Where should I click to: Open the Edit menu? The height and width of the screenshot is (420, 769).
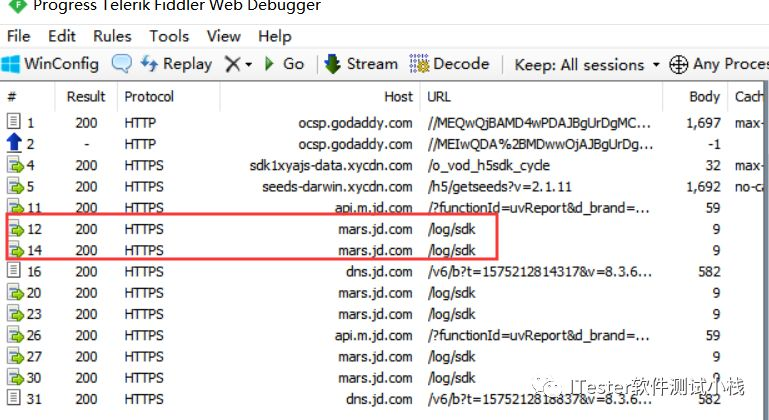coord(62,36)
